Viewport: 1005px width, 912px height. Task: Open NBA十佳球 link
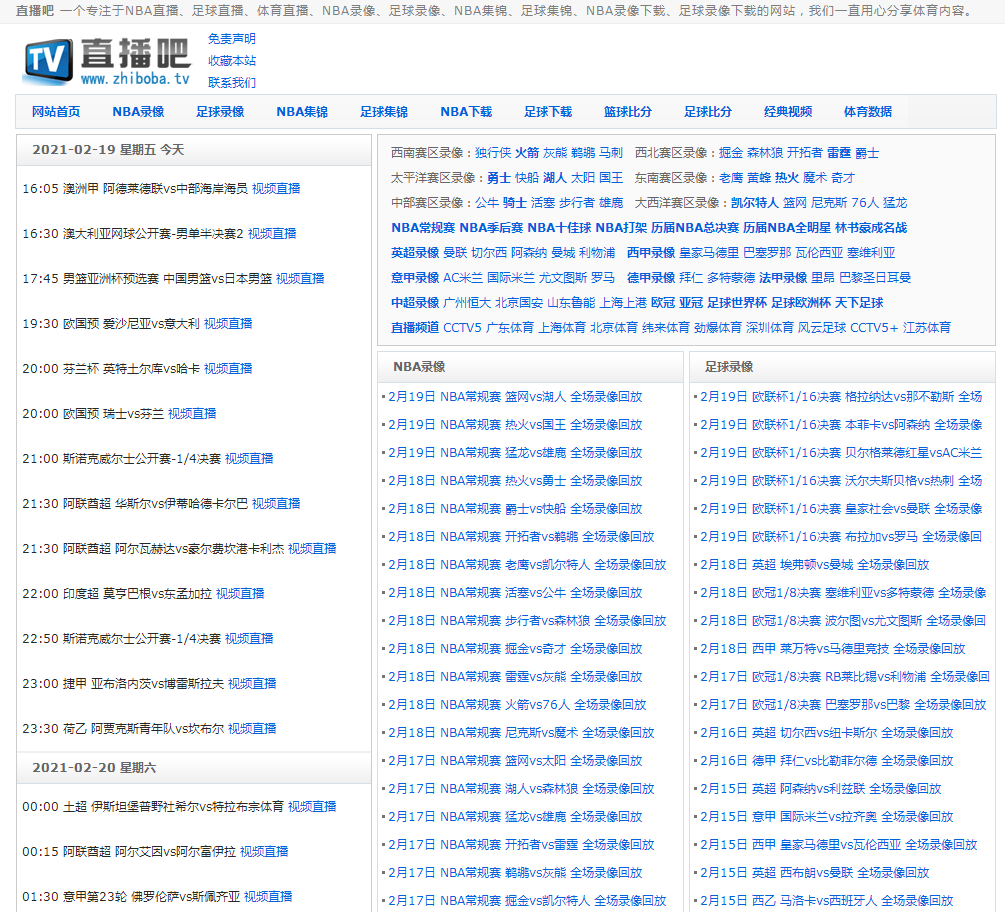pos(559,228)
